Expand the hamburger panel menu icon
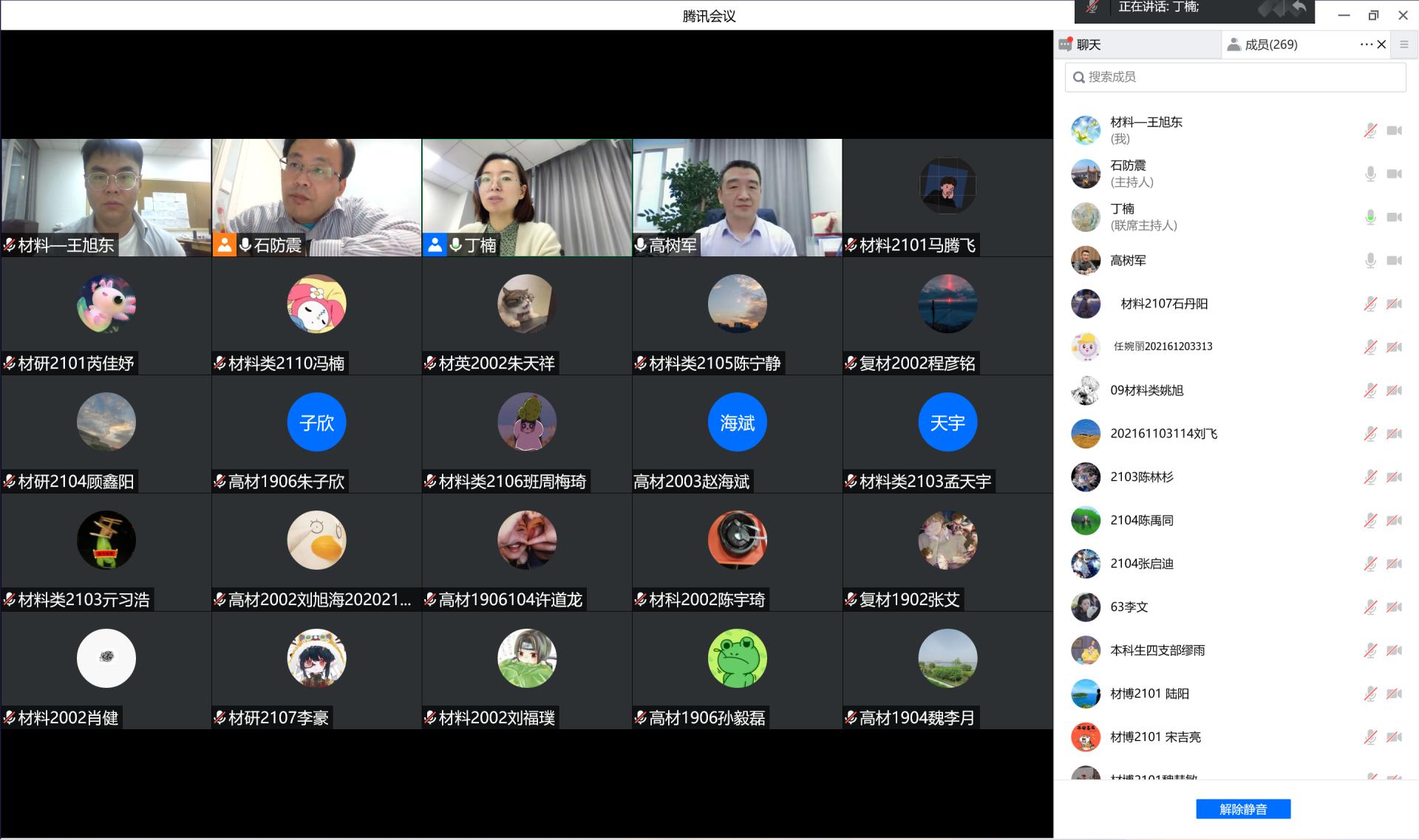Image resolution: width=1419 pixels, height=840 pixels. coord(1404,45)
